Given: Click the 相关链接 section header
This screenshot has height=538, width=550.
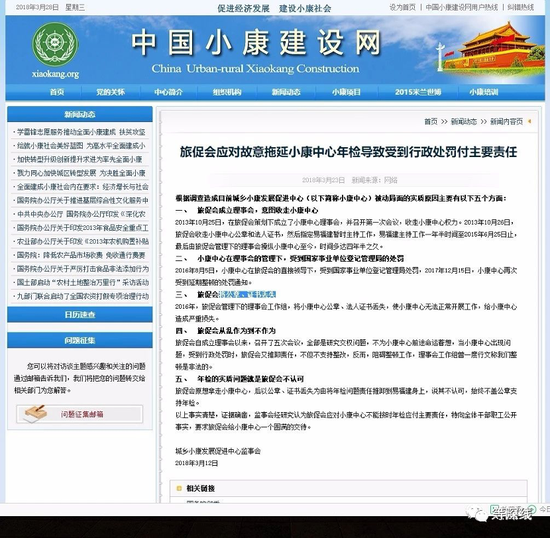Looking at the screenshot, I should [200, 488].
